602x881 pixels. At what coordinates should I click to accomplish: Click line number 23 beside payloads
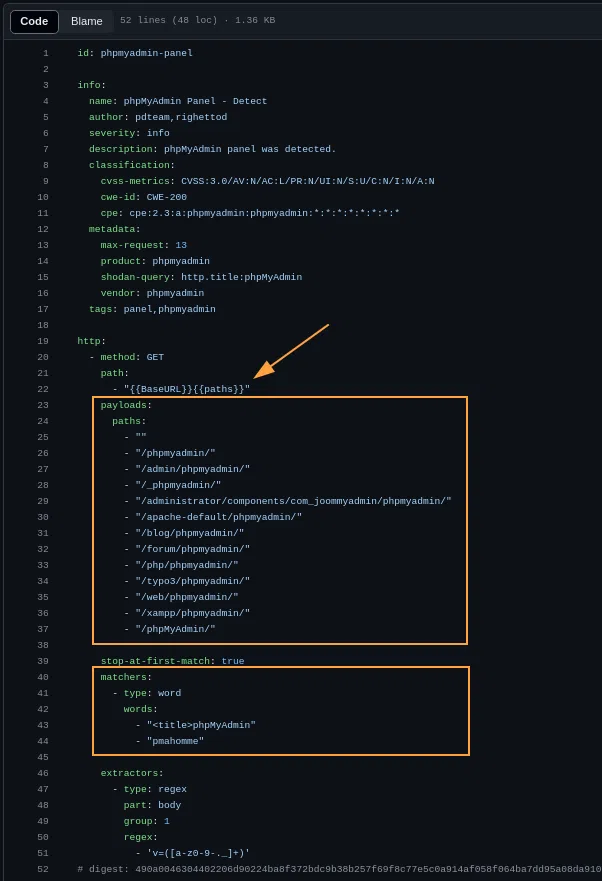click(43, 405)
